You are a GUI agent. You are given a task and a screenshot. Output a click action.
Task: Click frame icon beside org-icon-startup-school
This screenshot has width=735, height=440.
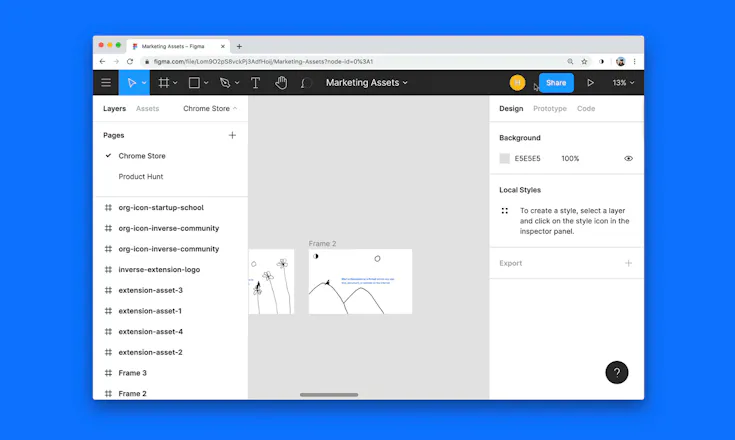click(108, 208)
